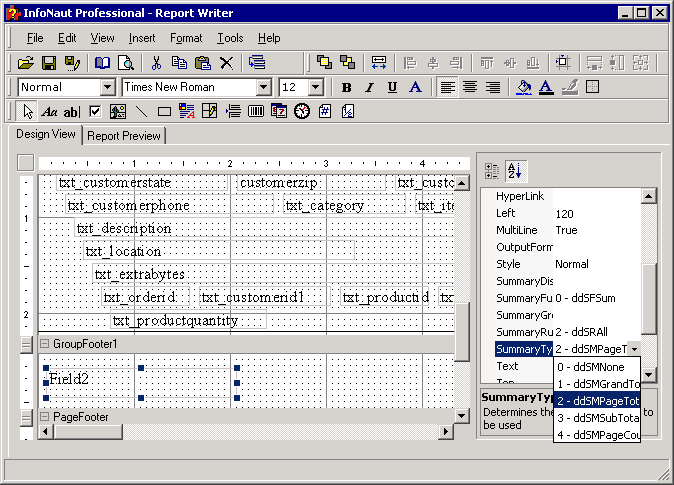Select the picture control tool
Screen dimensions: 674x485
[118, 112]
